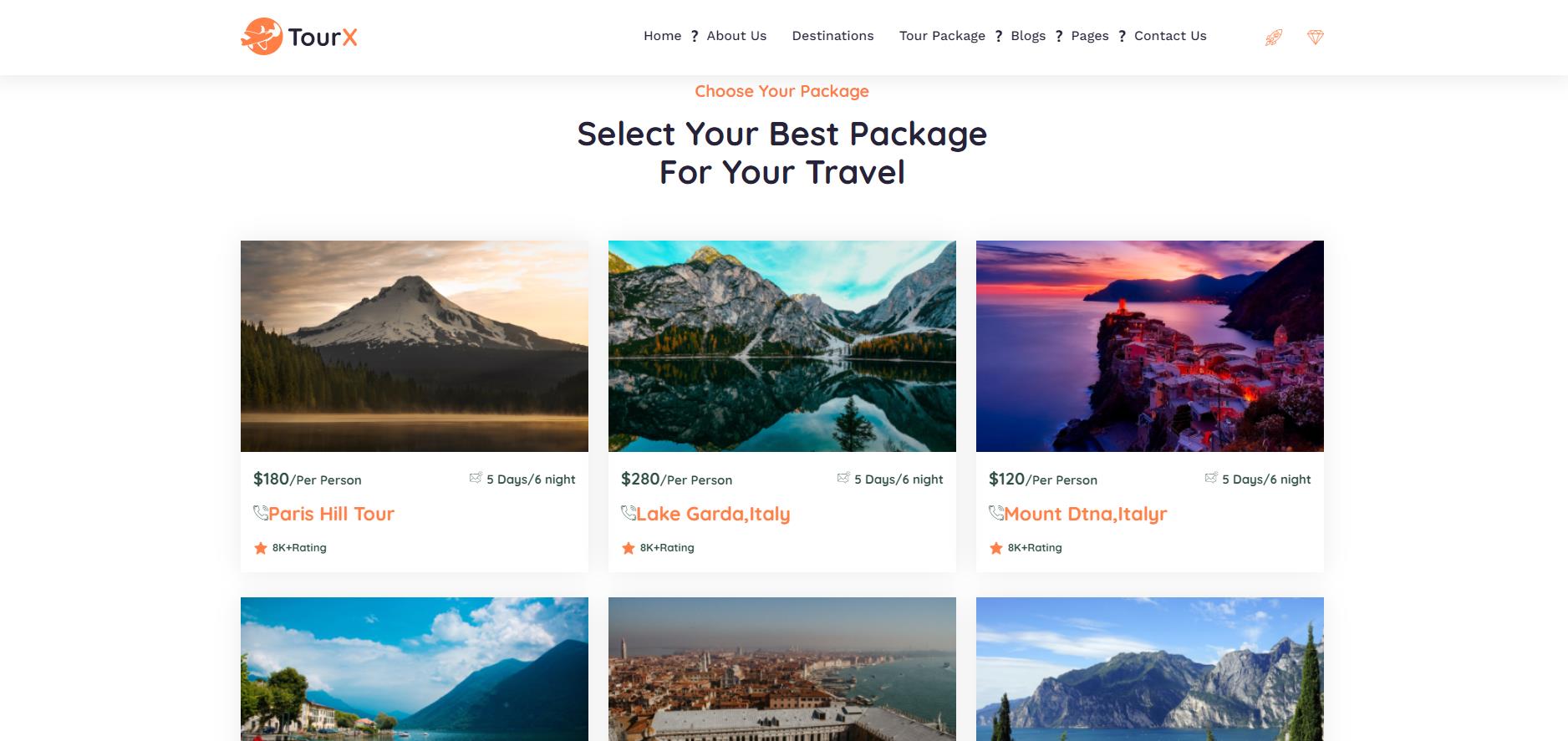
Task: Open the Contact Us menu item
Action: click(x=1170, y=36)
